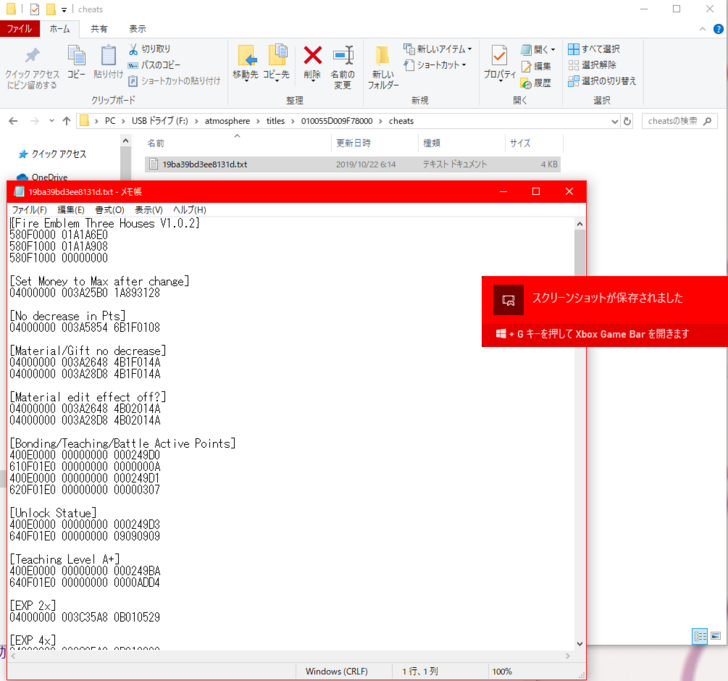This screenshot has height=681, width=728.
Task: Switch to View (表示) ribbon tab
Action: tap(137, 29)
